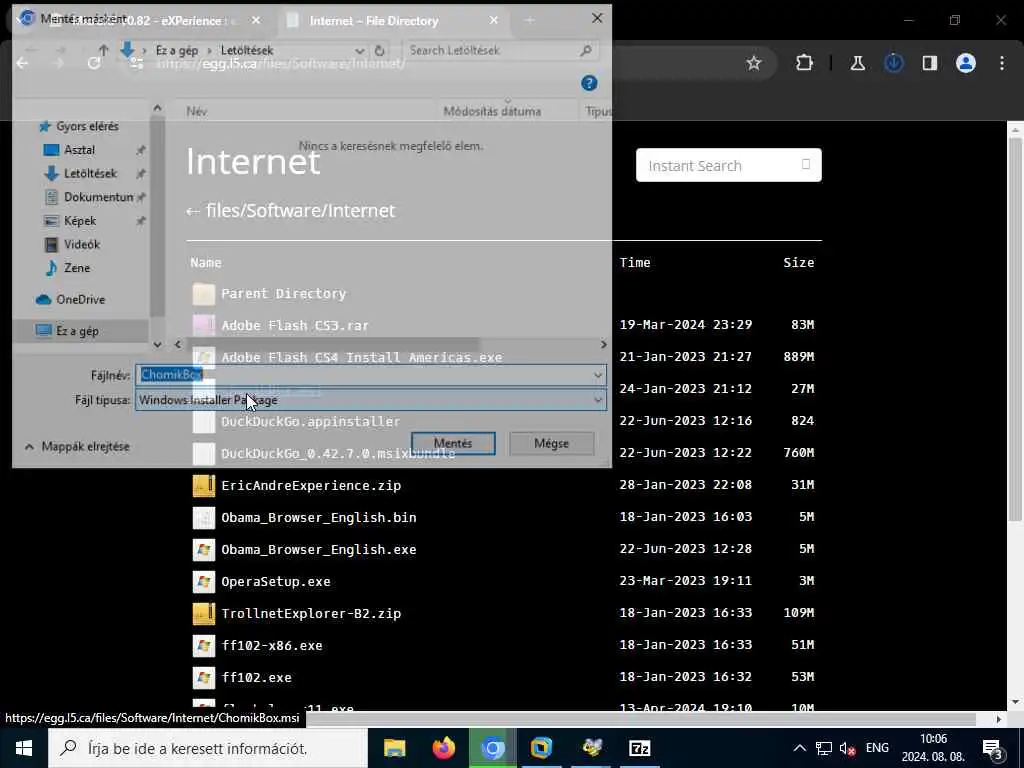This screenshot has width=1024, height=768.
Task: Click the up-folder arrow in the save dialog
Action: pyautogui.click(x=103, y=50)
